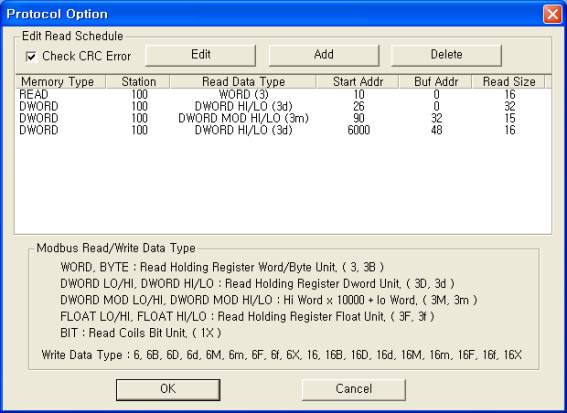The height and width of the screenshot is (413, 567).
Task: Close the Protocol Option dialog
Action: (553, 14)
